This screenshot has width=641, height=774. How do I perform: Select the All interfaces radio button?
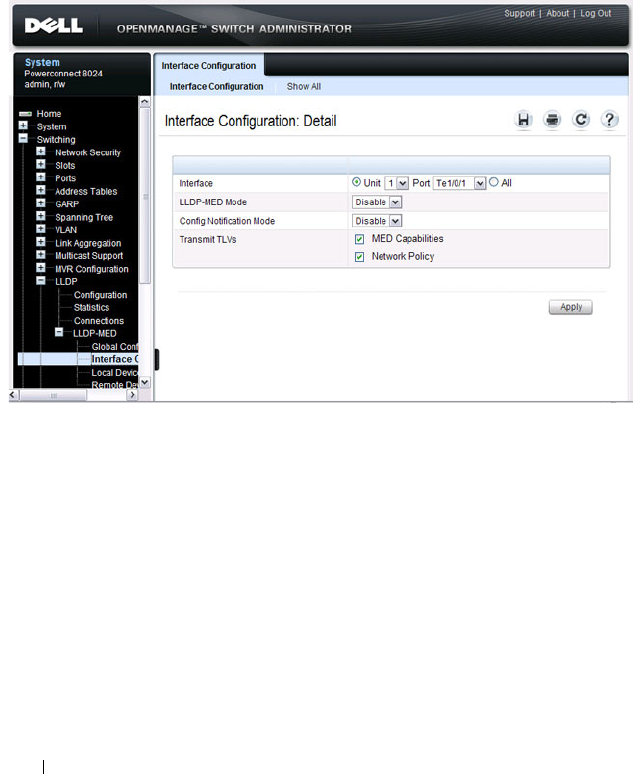pos(493,182)
